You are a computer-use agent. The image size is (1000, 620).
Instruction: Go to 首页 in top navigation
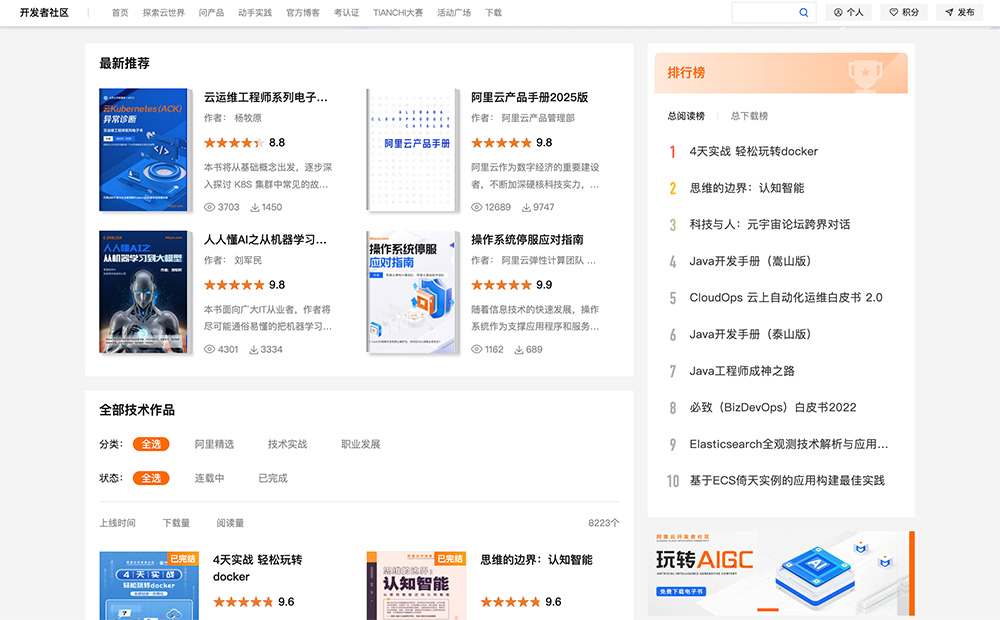[x=120, y=13]
